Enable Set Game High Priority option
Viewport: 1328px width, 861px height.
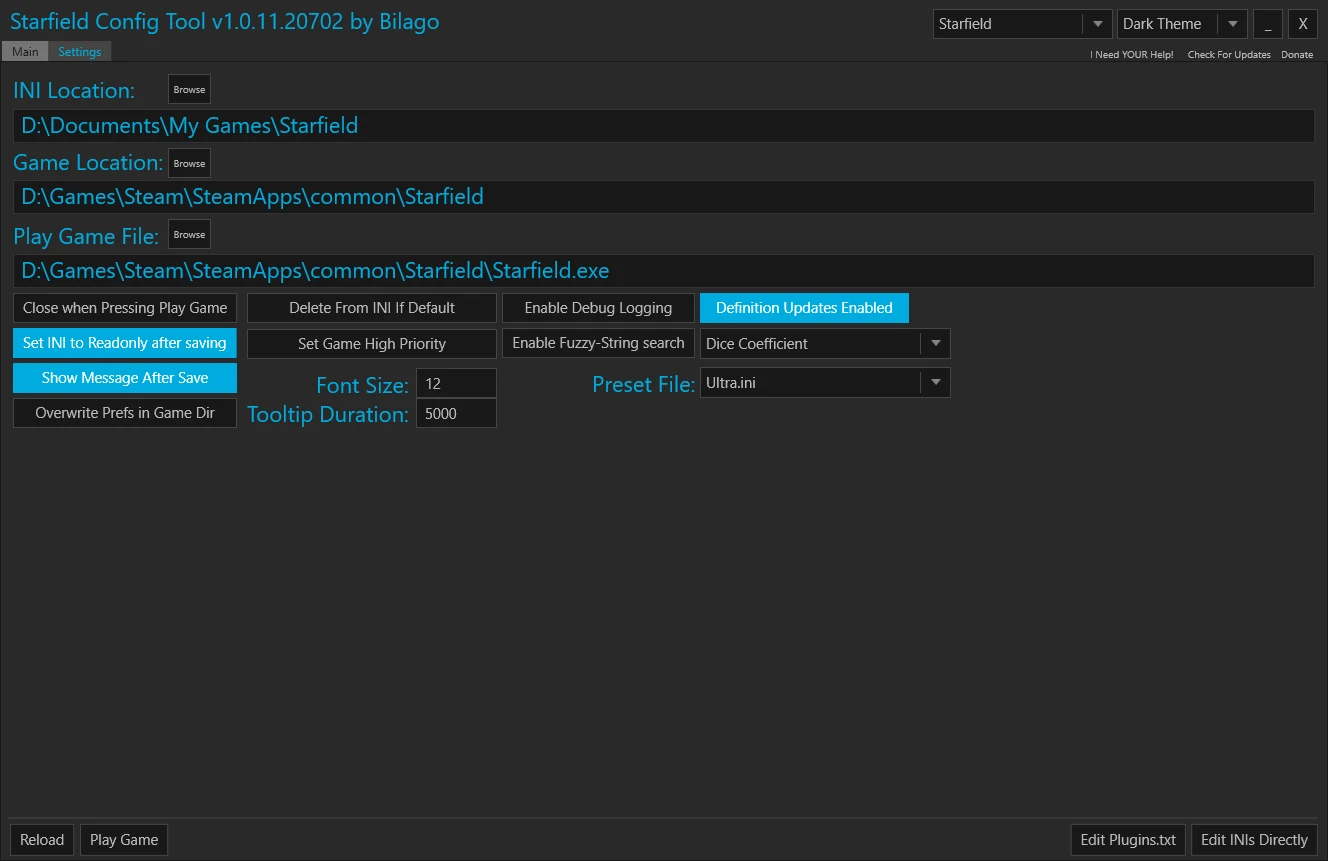[372, 344]
